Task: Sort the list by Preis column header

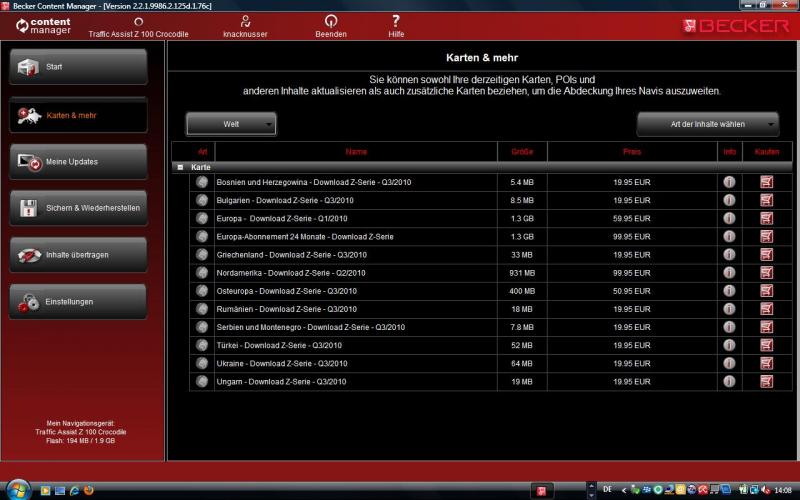Action: click(631, 151)
